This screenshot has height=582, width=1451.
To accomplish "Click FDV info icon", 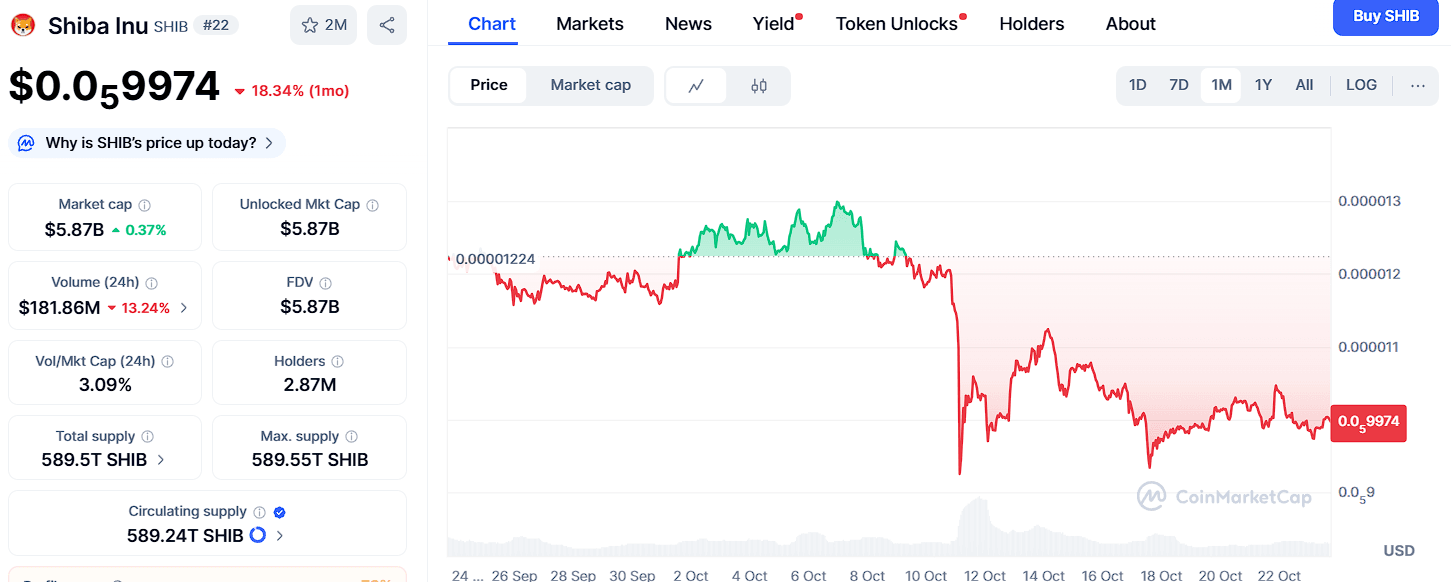I will (x=326, y=284).
